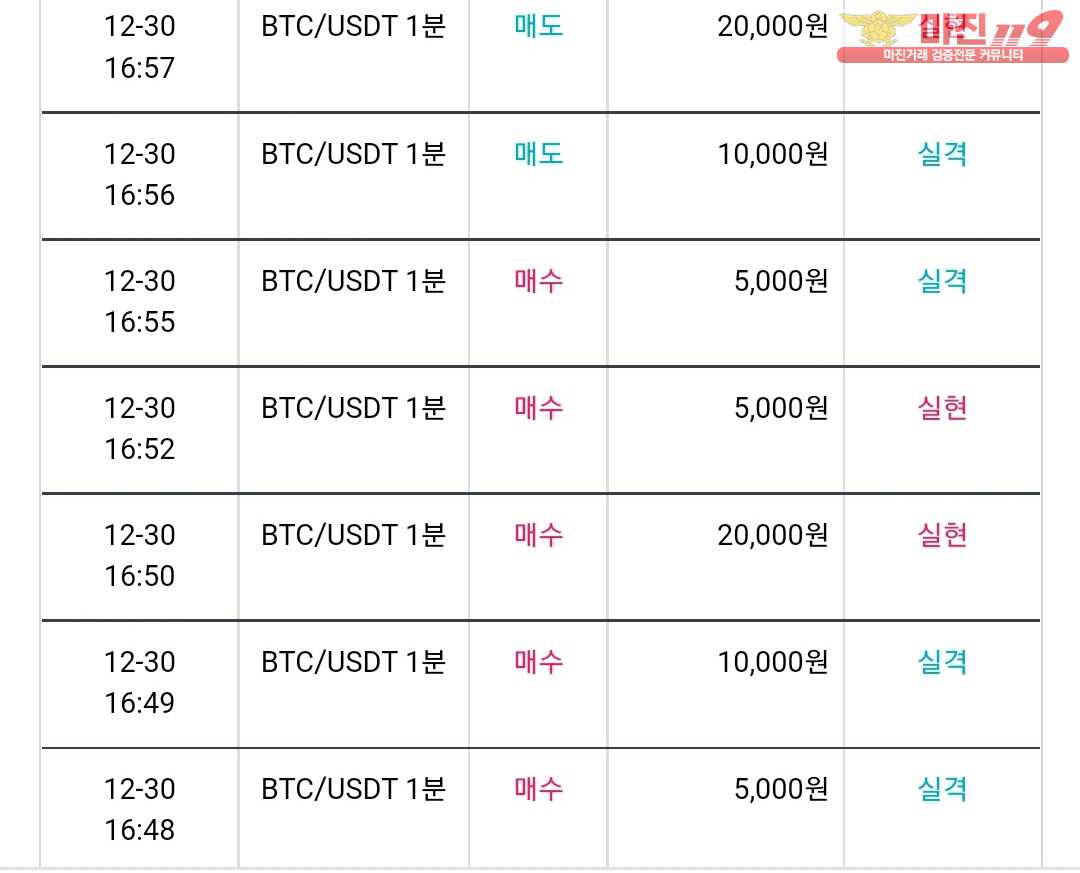
Task: Select BTC/USDT 1분 in 16:55 row
Action: pos(353,281)
